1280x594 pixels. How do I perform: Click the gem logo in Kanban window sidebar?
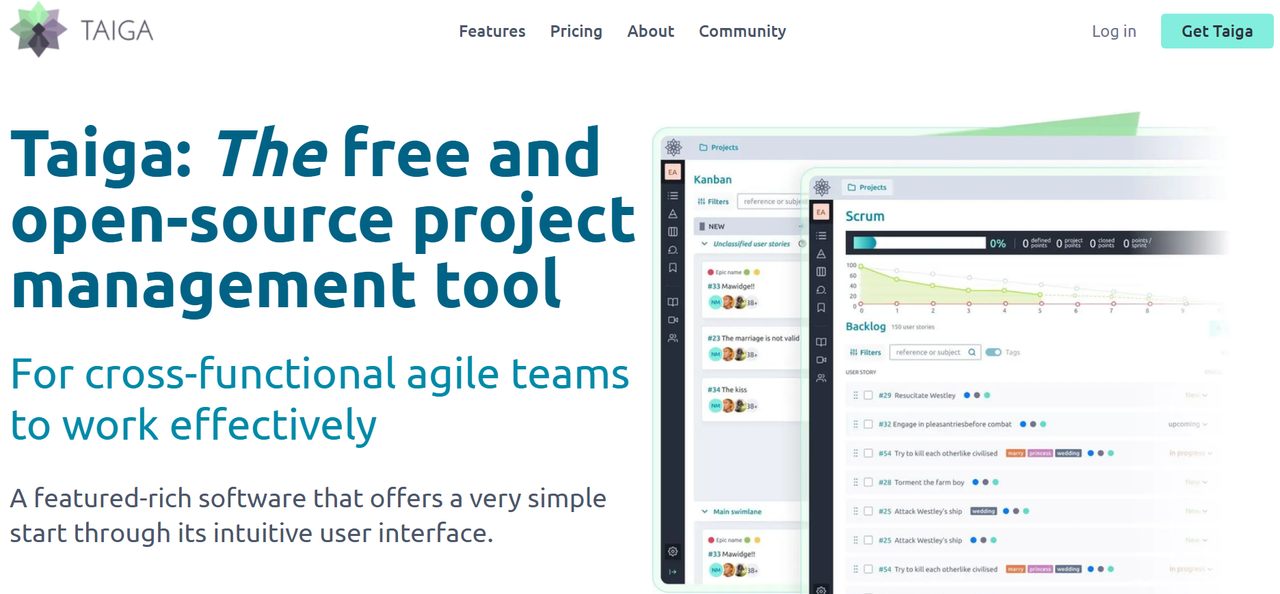coord(673,147)
